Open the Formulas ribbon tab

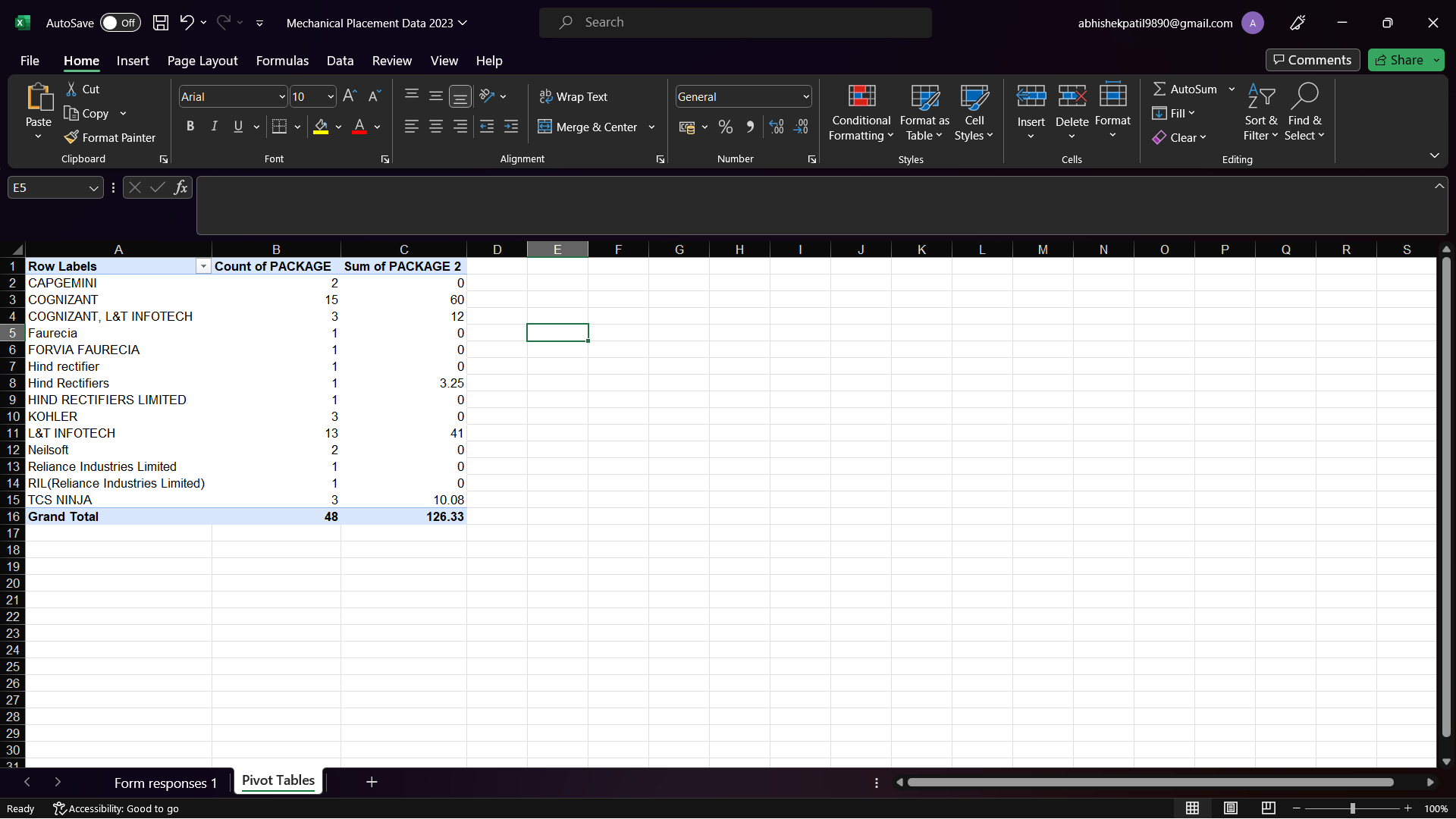[282, 61]
